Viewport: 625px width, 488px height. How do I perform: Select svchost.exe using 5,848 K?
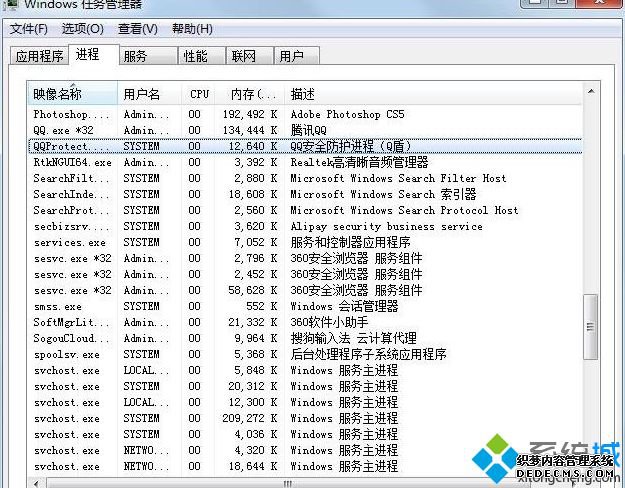coord(305,370)
